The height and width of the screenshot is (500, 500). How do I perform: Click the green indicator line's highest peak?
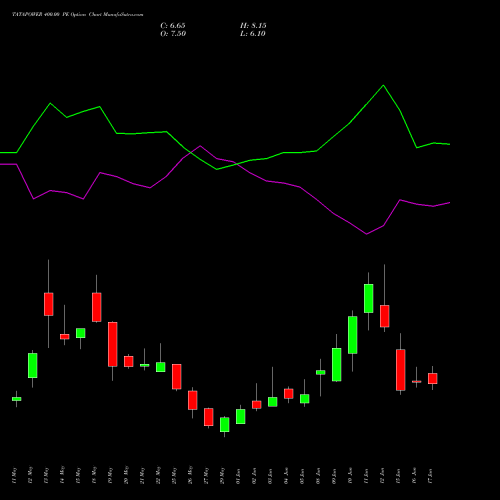(383, 85)
